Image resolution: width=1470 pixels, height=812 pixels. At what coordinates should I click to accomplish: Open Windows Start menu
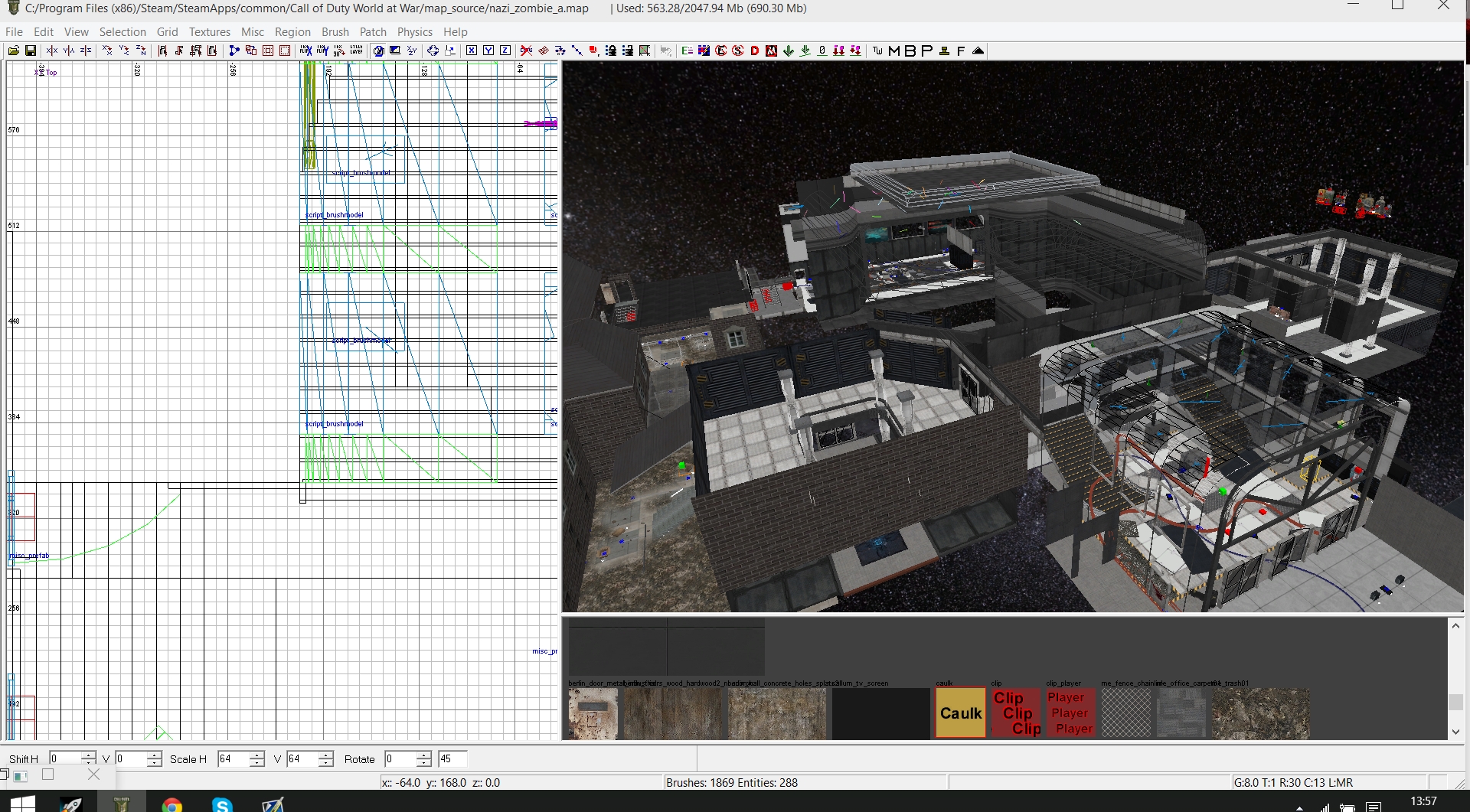[x=23, y=803]
